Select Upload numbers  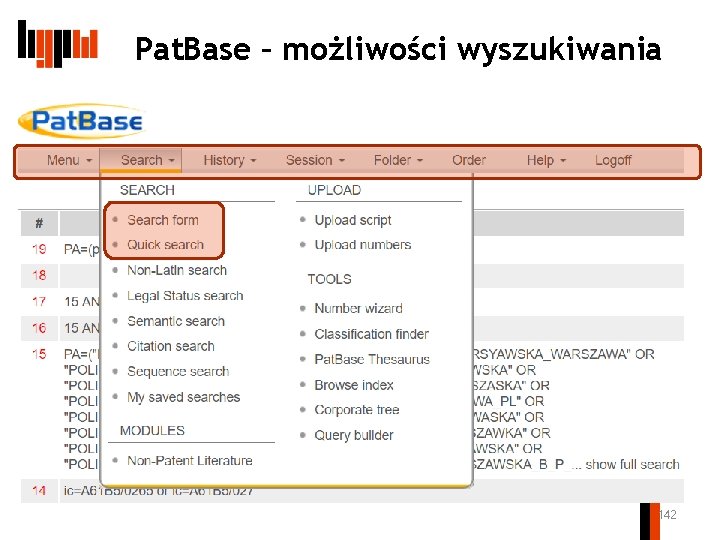363,245
